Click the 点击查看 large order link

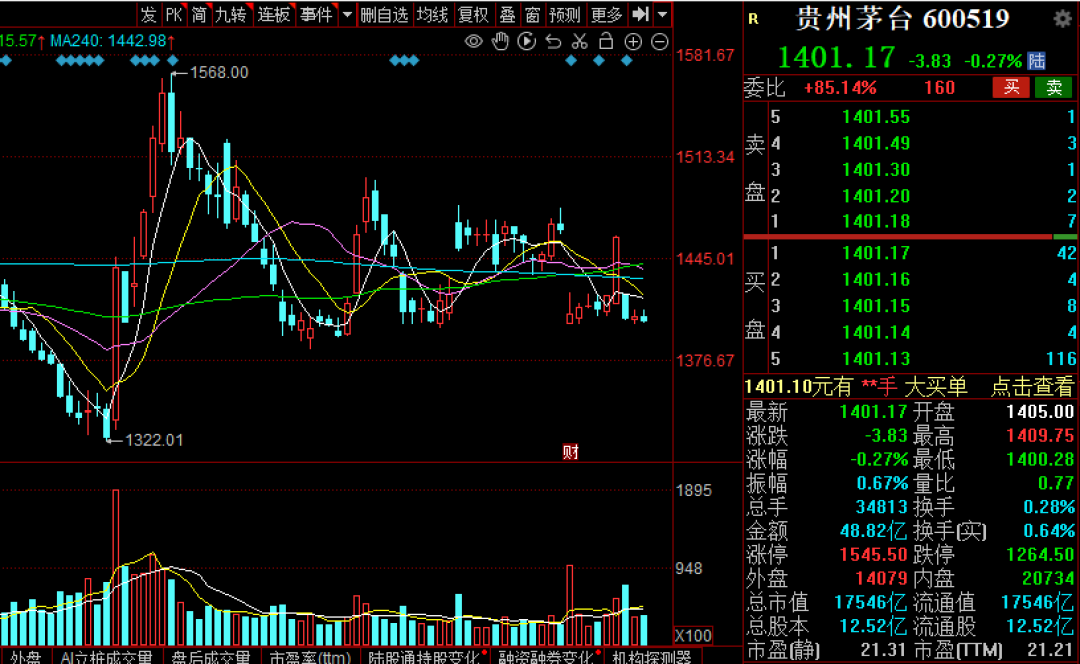point(1032,387)
